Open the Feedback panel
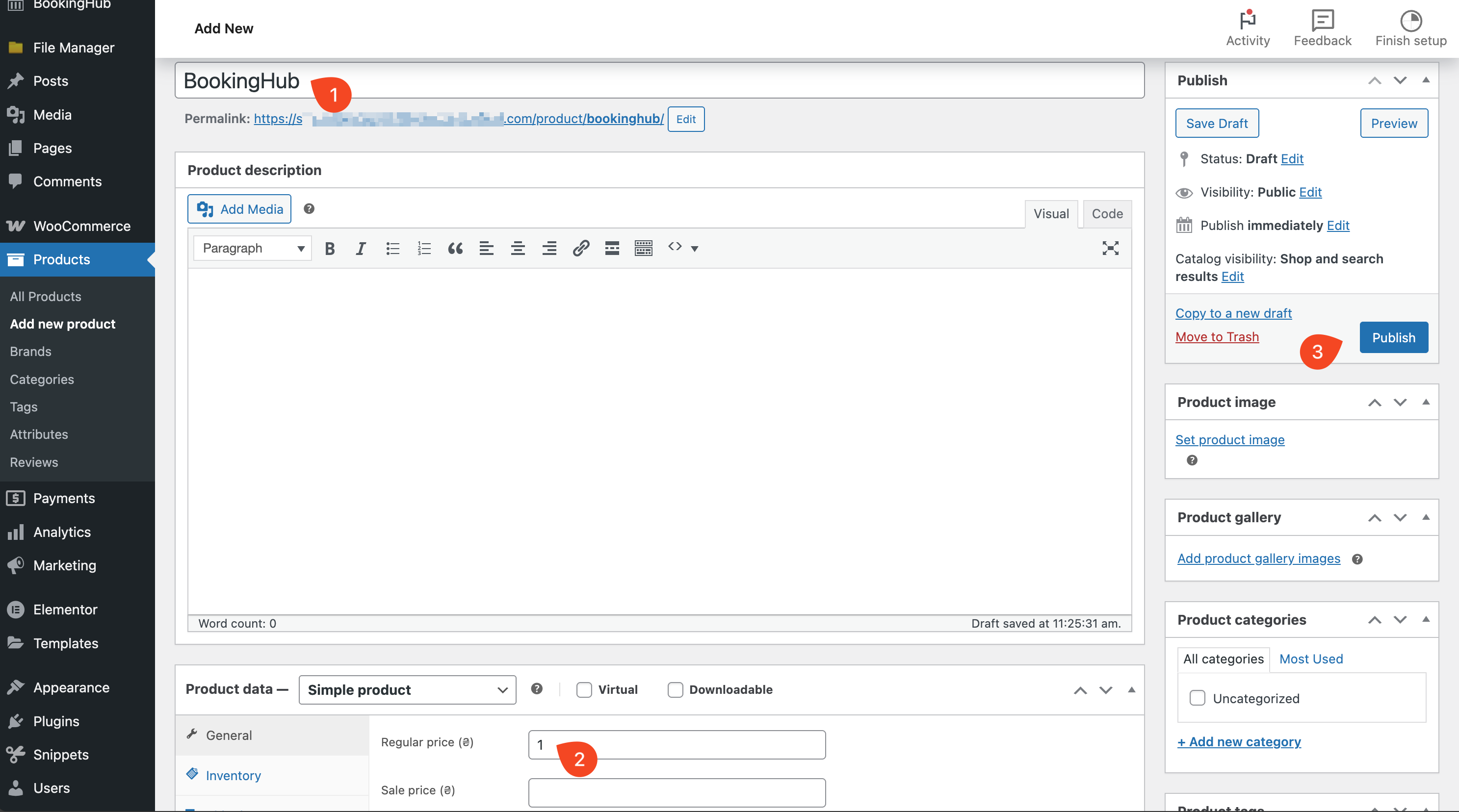 point(1323,28)
